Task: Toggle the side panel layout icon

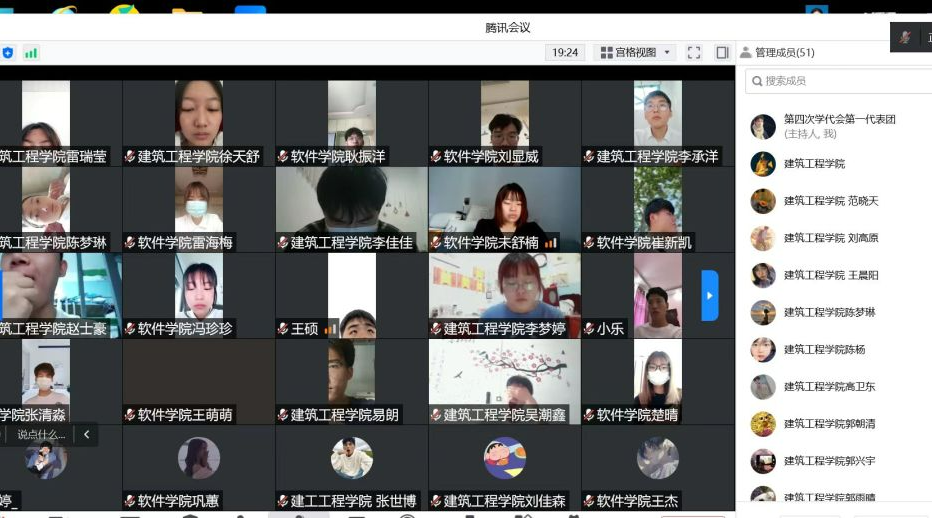Action: pos(722,52)
